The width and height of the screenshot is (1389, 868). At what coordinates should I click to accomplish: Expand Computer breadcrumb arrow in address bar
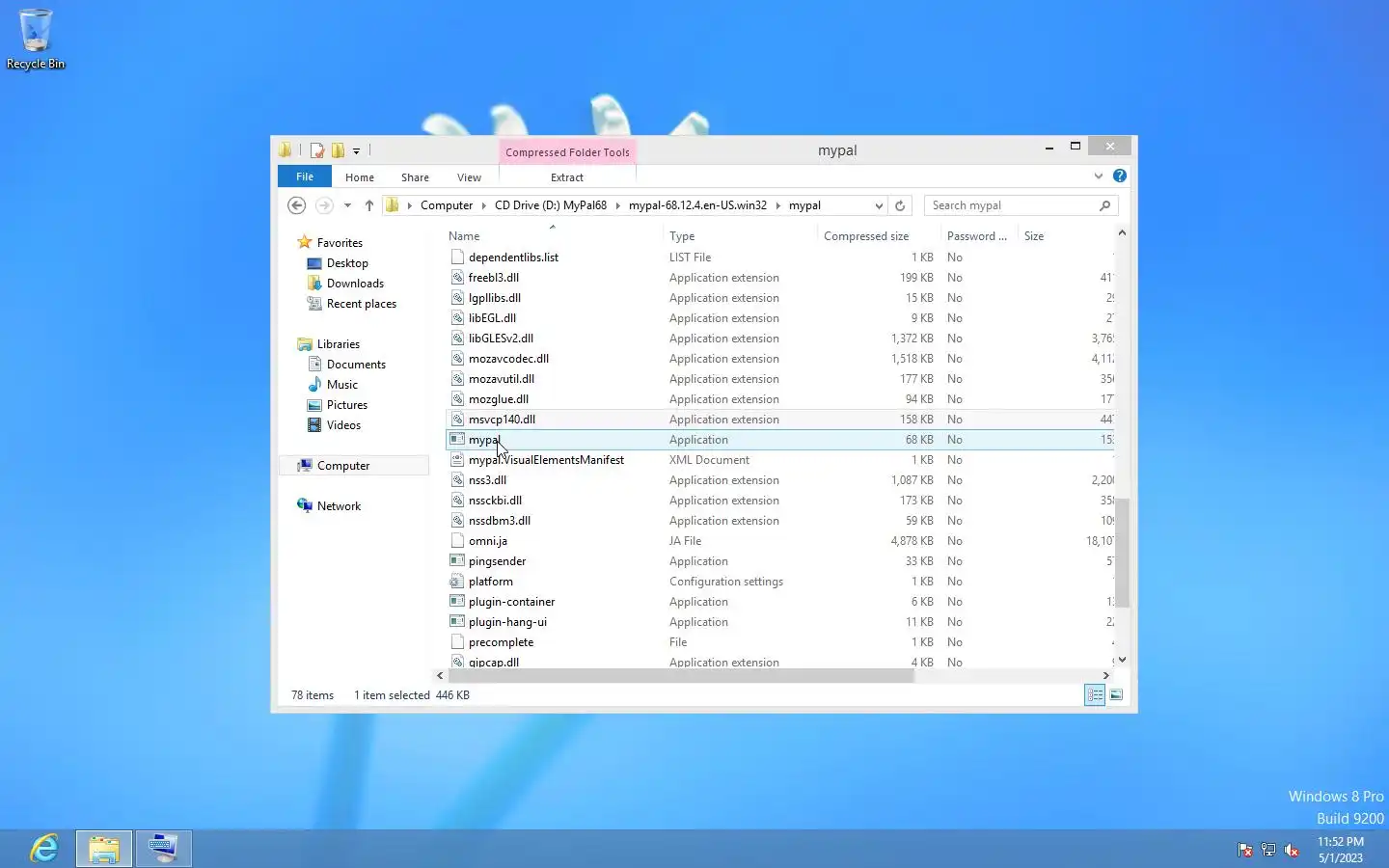484,205
